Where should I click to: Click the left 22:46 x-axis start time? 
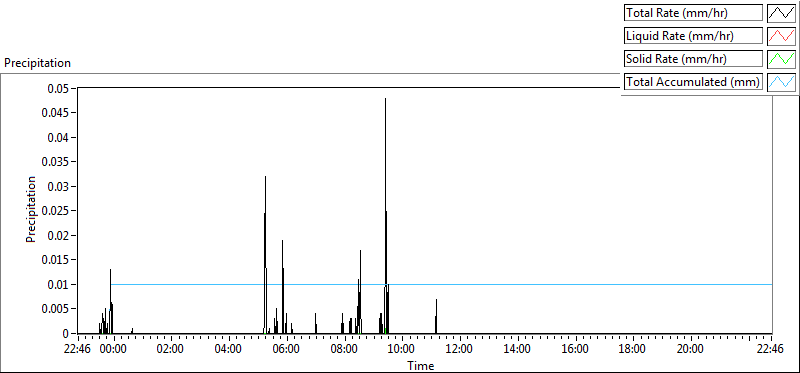pos(78,349)
